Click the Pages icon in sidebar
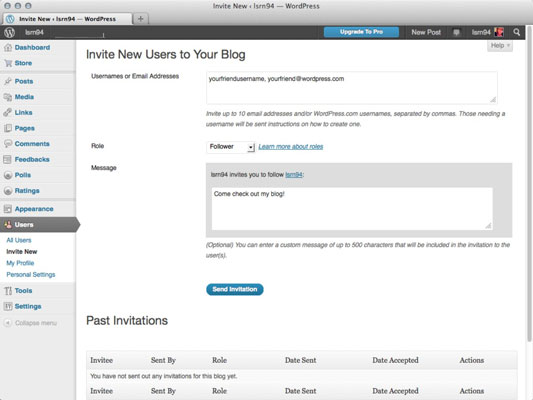This screenshot has width=533, height=400. click(x=8, y=128)
